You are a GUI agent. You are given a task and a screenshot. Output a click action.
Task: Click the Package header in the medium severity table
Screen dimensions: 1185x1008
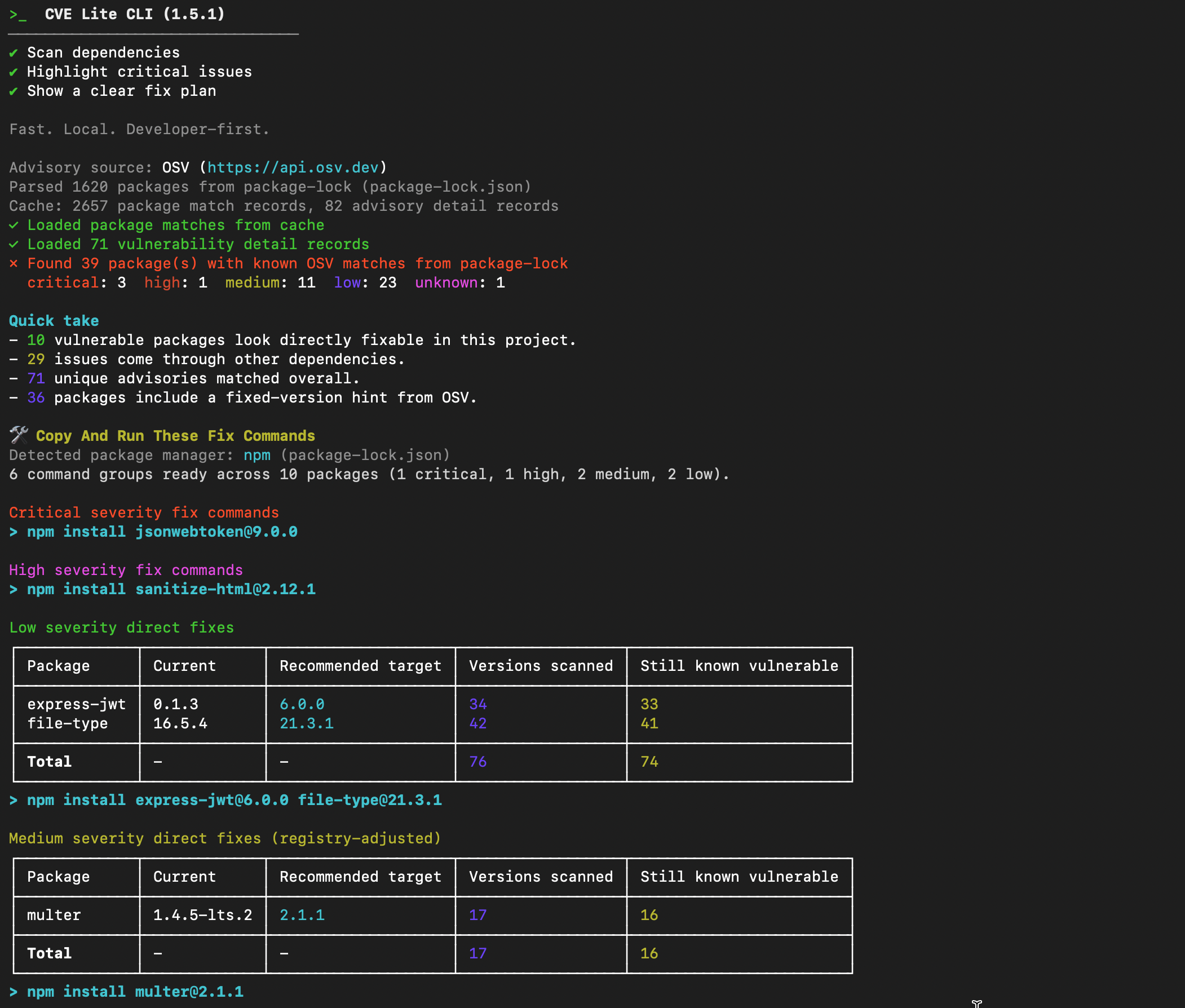[x=58, y=877]
